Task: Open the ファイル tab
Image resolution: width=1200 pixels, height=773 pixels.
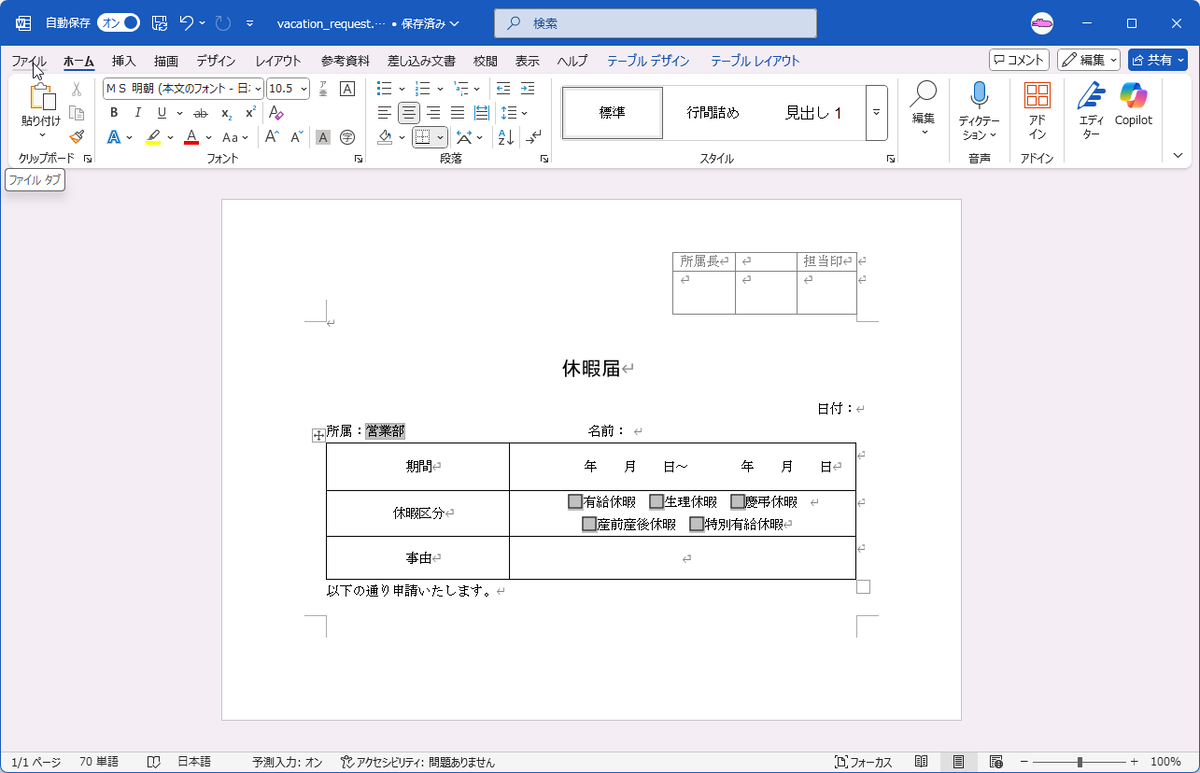Action: (29, 61)
